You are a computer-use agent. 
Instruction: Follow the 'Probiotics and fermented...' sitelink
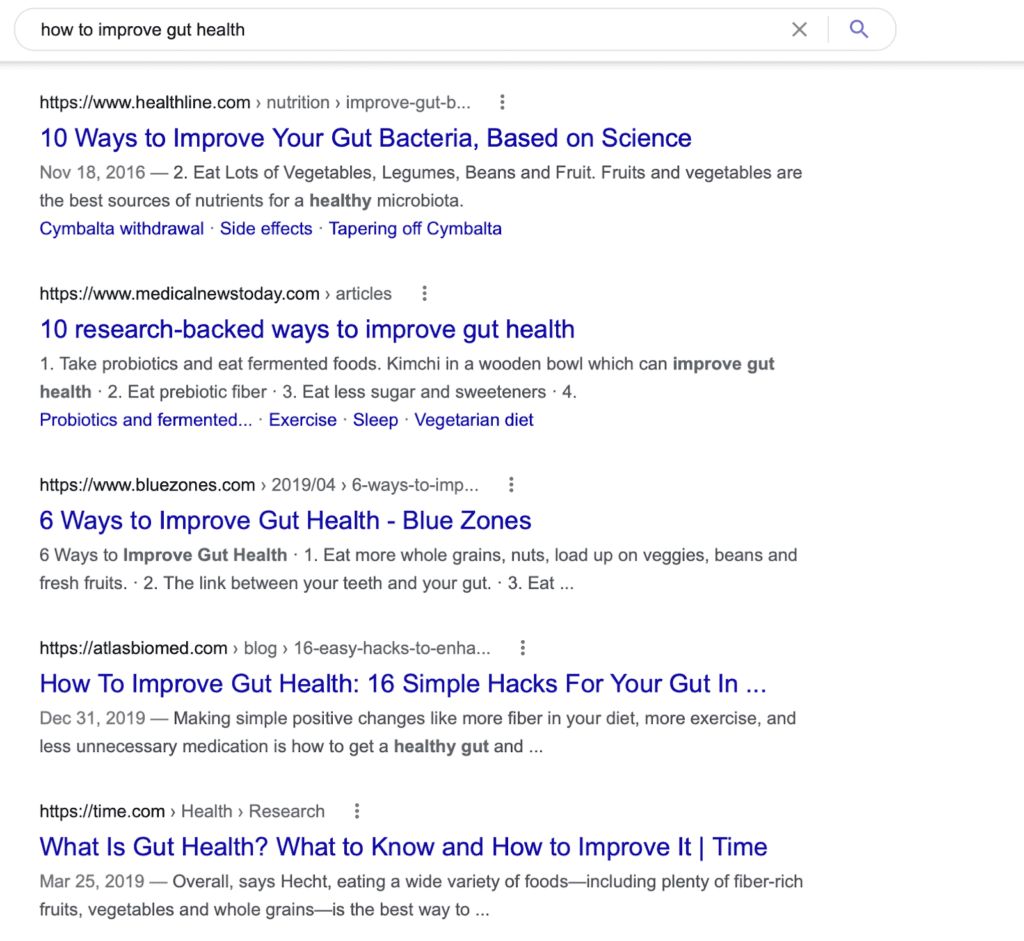point(146,420)
